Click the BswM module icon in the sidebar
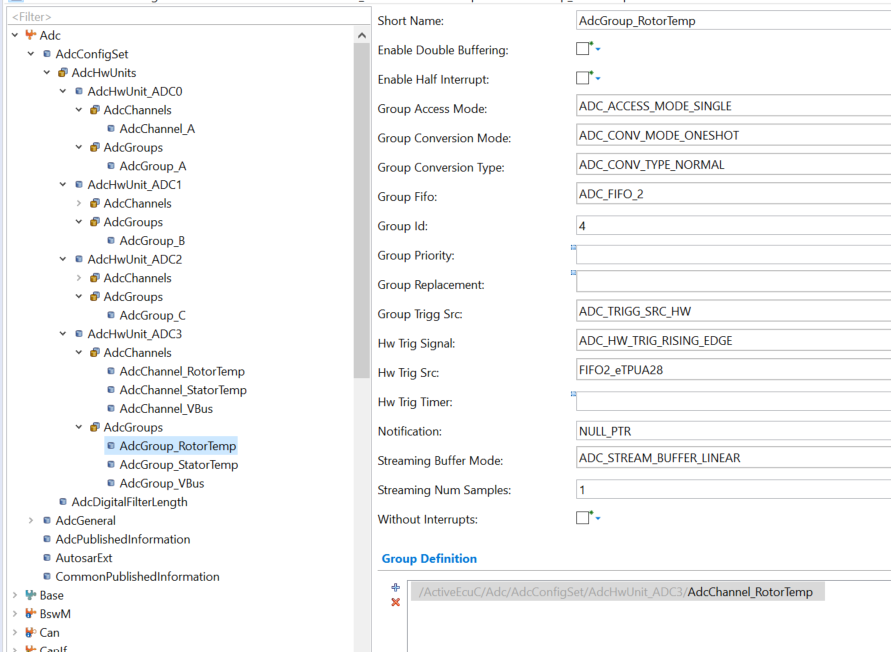891x652 pixels. (x=30, y=614)
